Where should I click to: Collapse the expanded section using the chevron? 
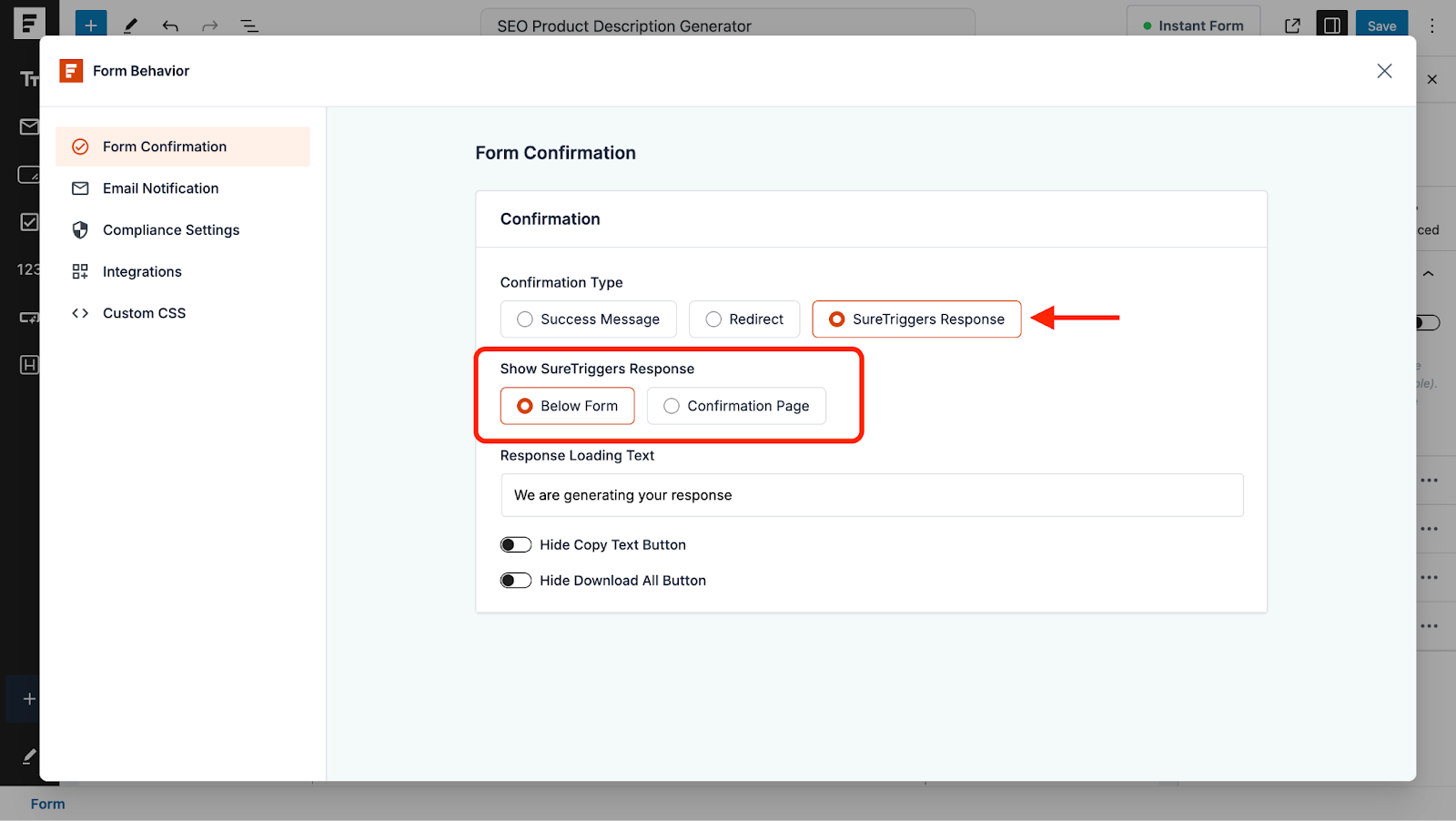(x=1427, y=273)
